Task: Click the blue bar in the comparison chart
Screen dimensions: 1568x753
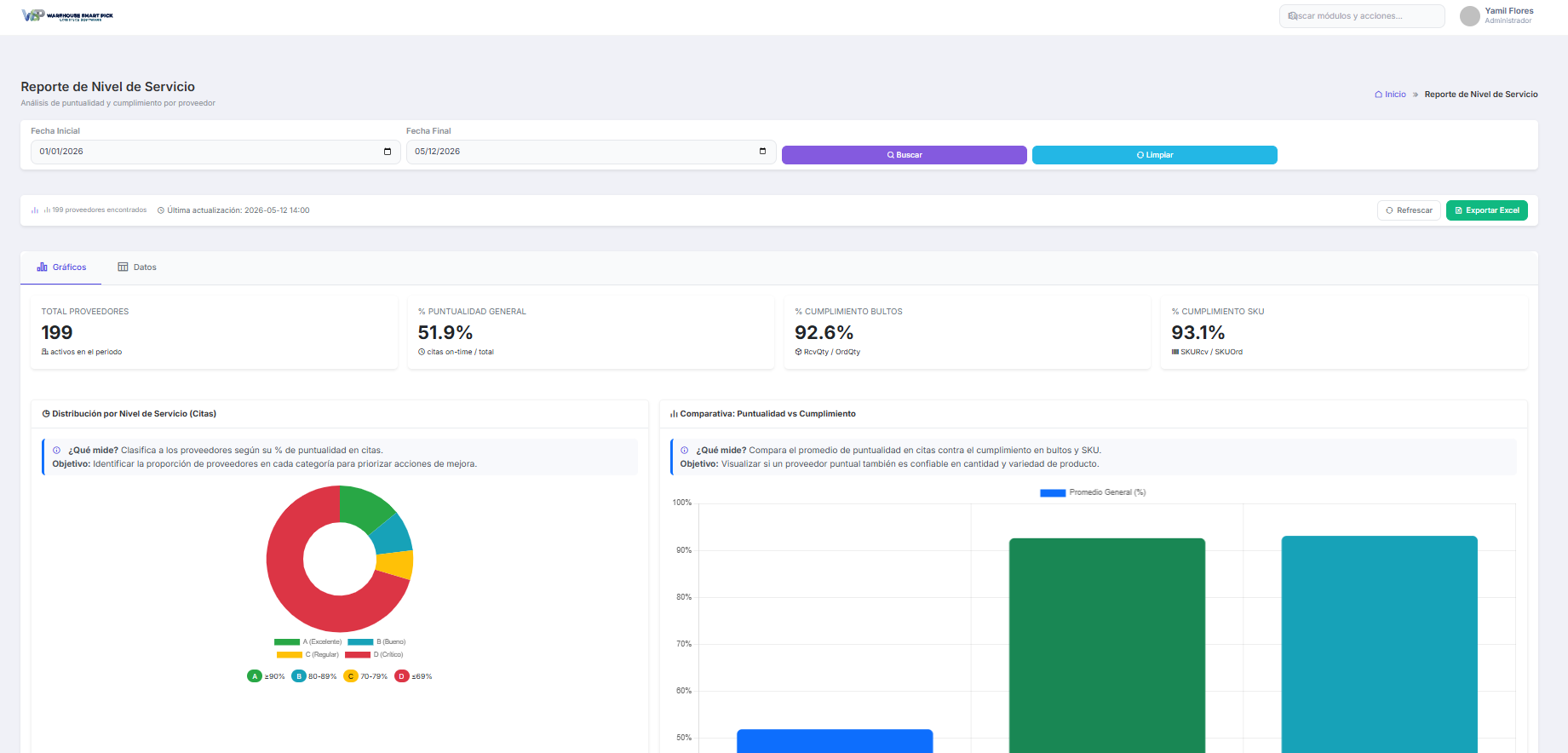Action: [x=835, y=741]
